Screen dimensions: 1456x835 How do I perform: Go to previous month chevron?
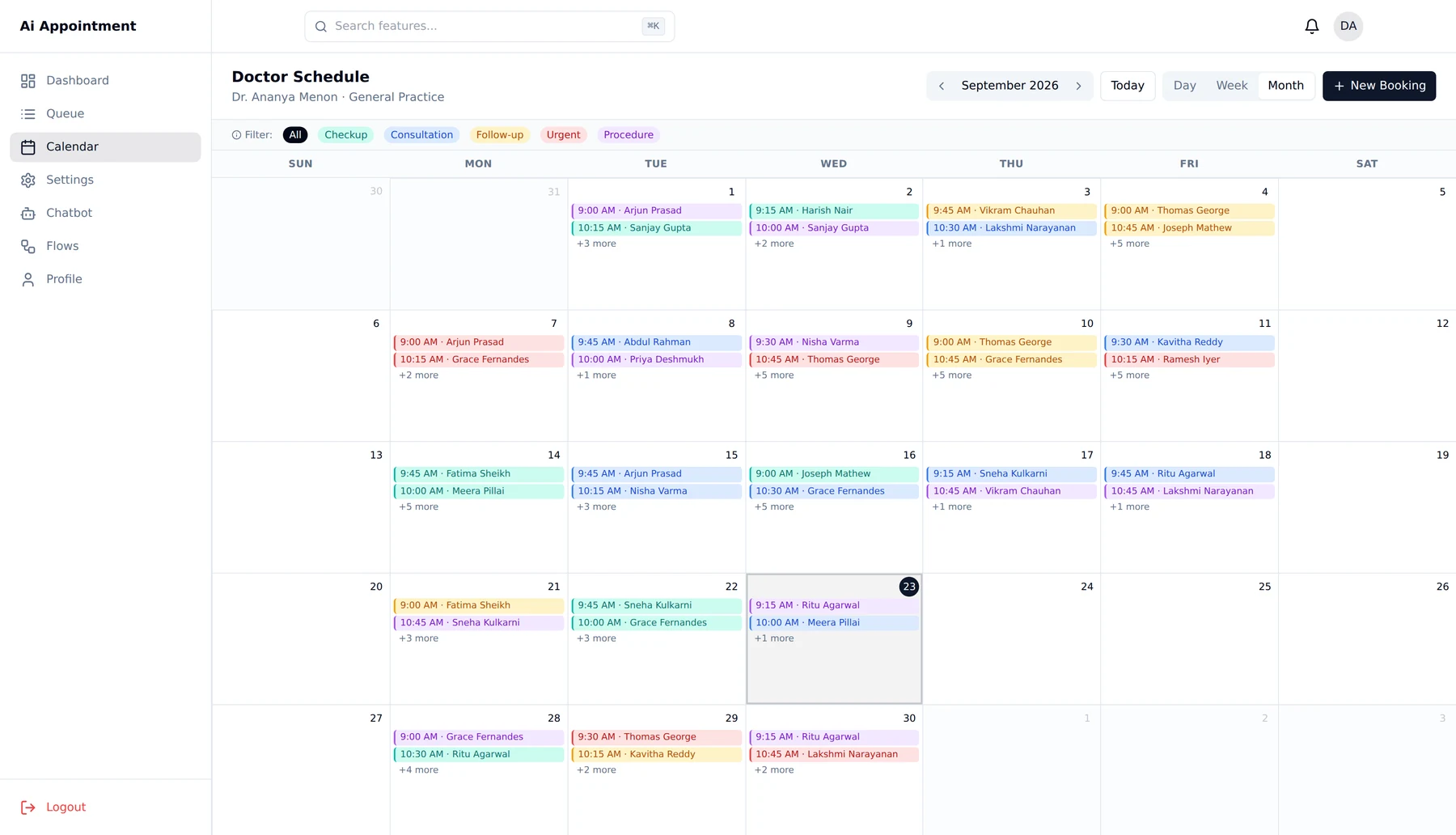pyautogui.click(x=942, y=86)
